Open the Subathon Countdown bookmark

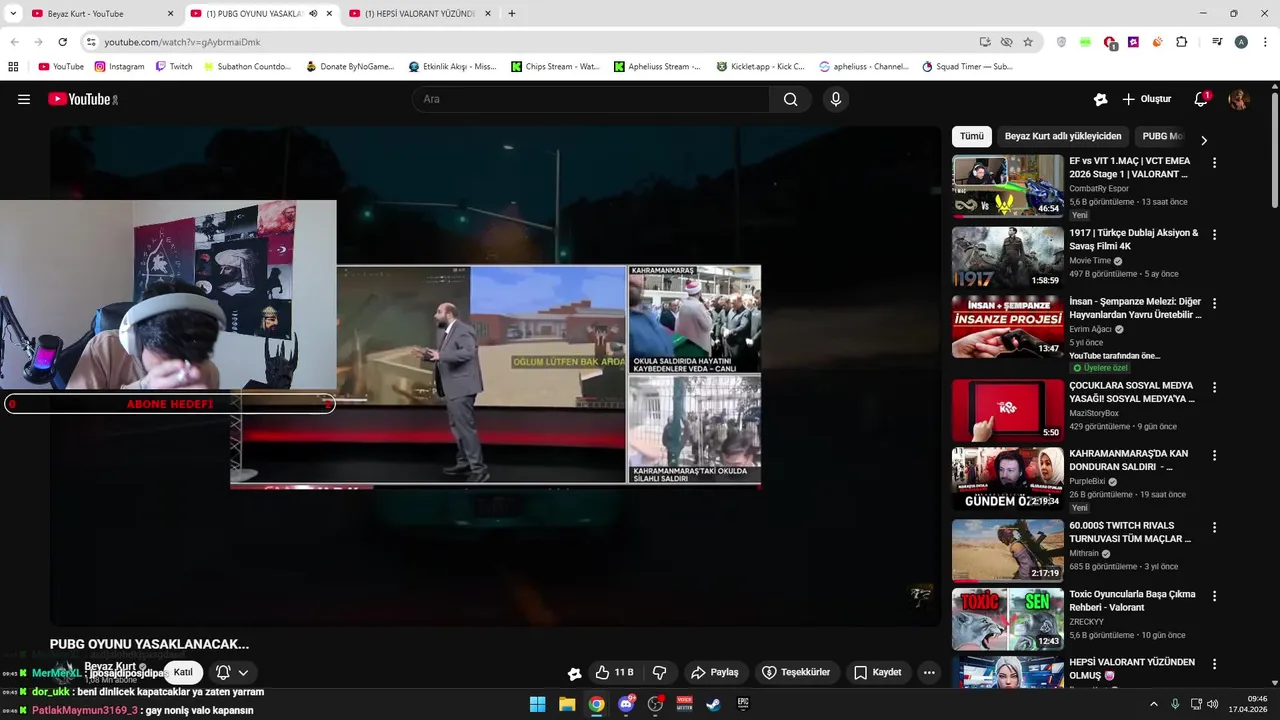247,67
